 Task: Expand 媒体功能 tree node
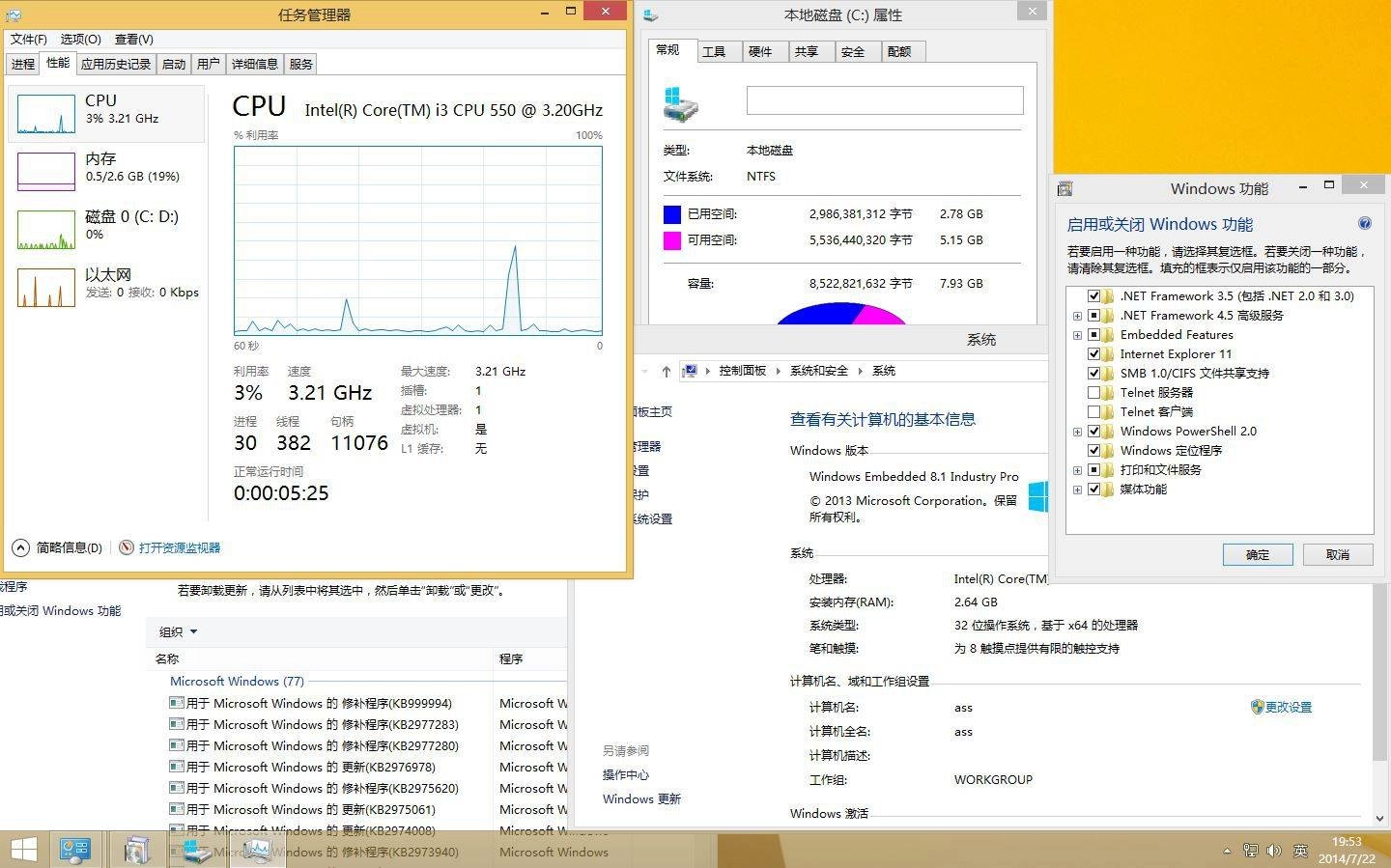coord(1077,490)
